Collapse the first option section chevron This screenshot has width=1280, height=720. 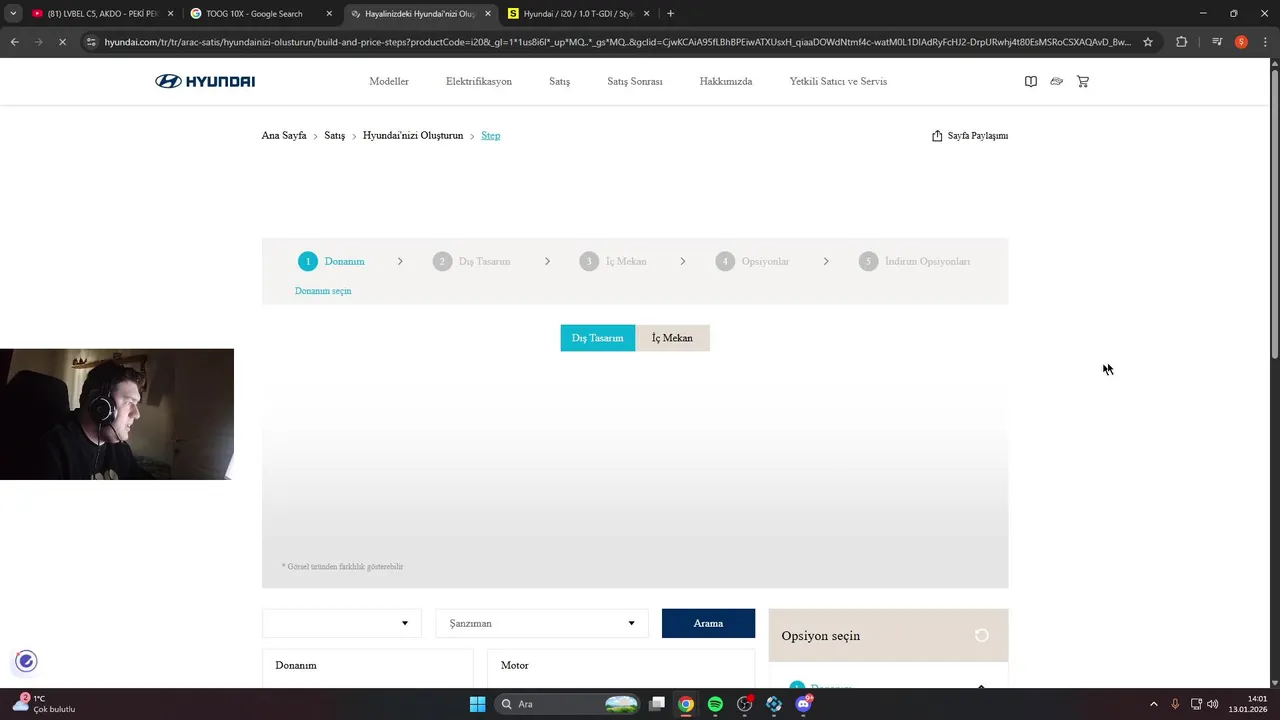tap(981, 686)
